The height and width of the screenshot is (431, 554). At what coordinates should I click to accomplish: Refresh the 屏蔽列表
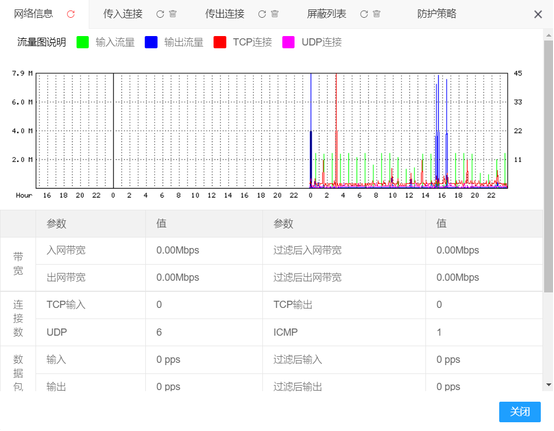364,14
